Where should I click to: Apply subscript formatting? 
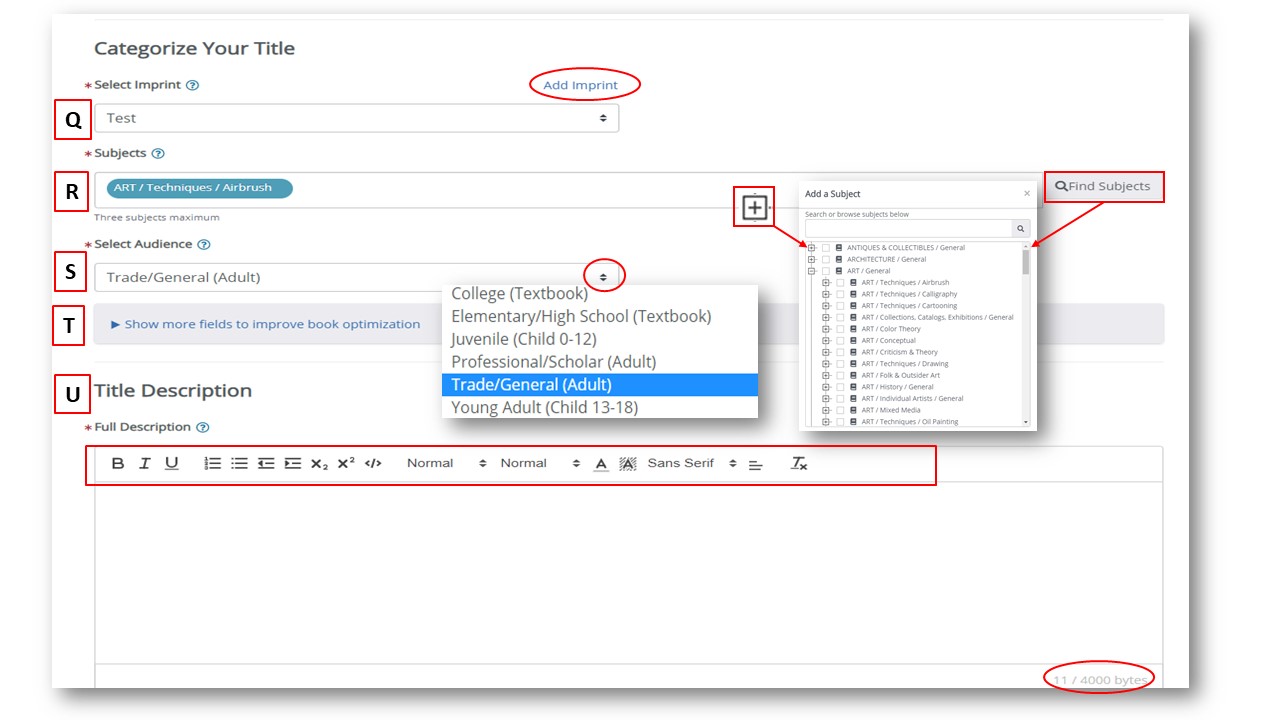[x=319, y=464]
